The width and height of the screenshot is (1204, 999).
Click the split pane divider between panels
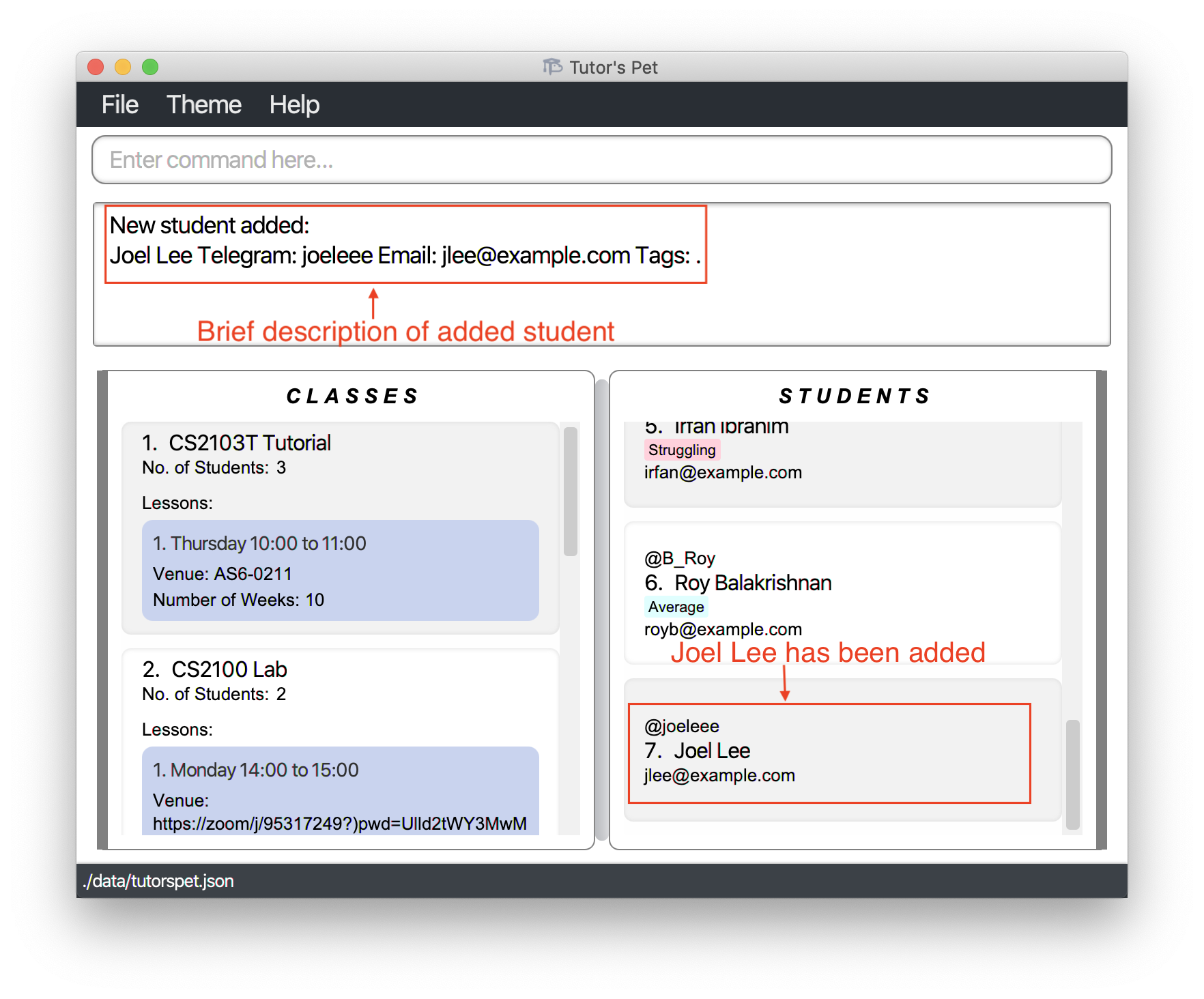(601, 610)
